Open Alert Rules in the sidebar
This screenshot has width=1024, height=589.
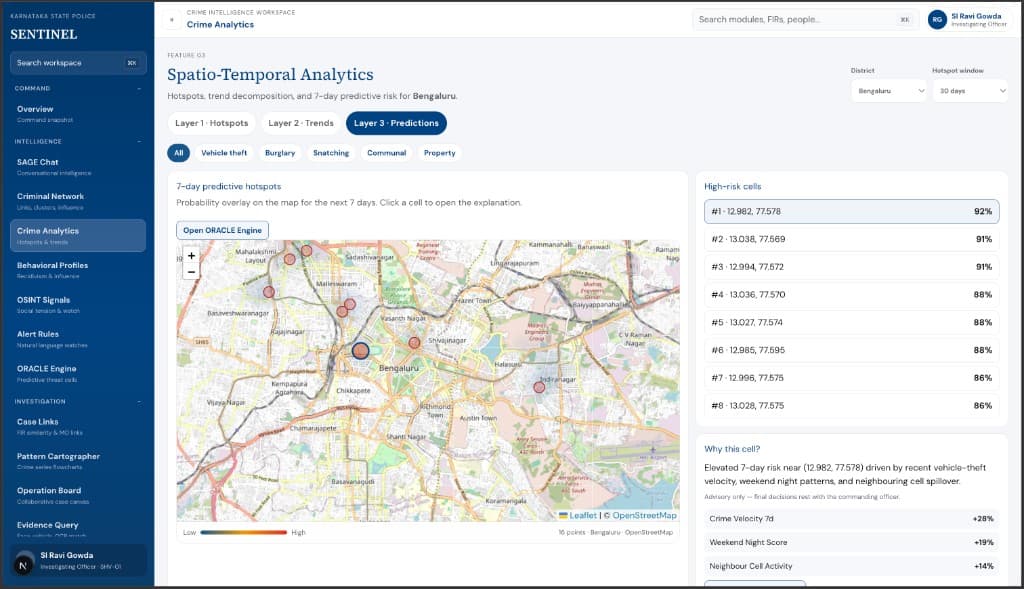click(78, 339)
